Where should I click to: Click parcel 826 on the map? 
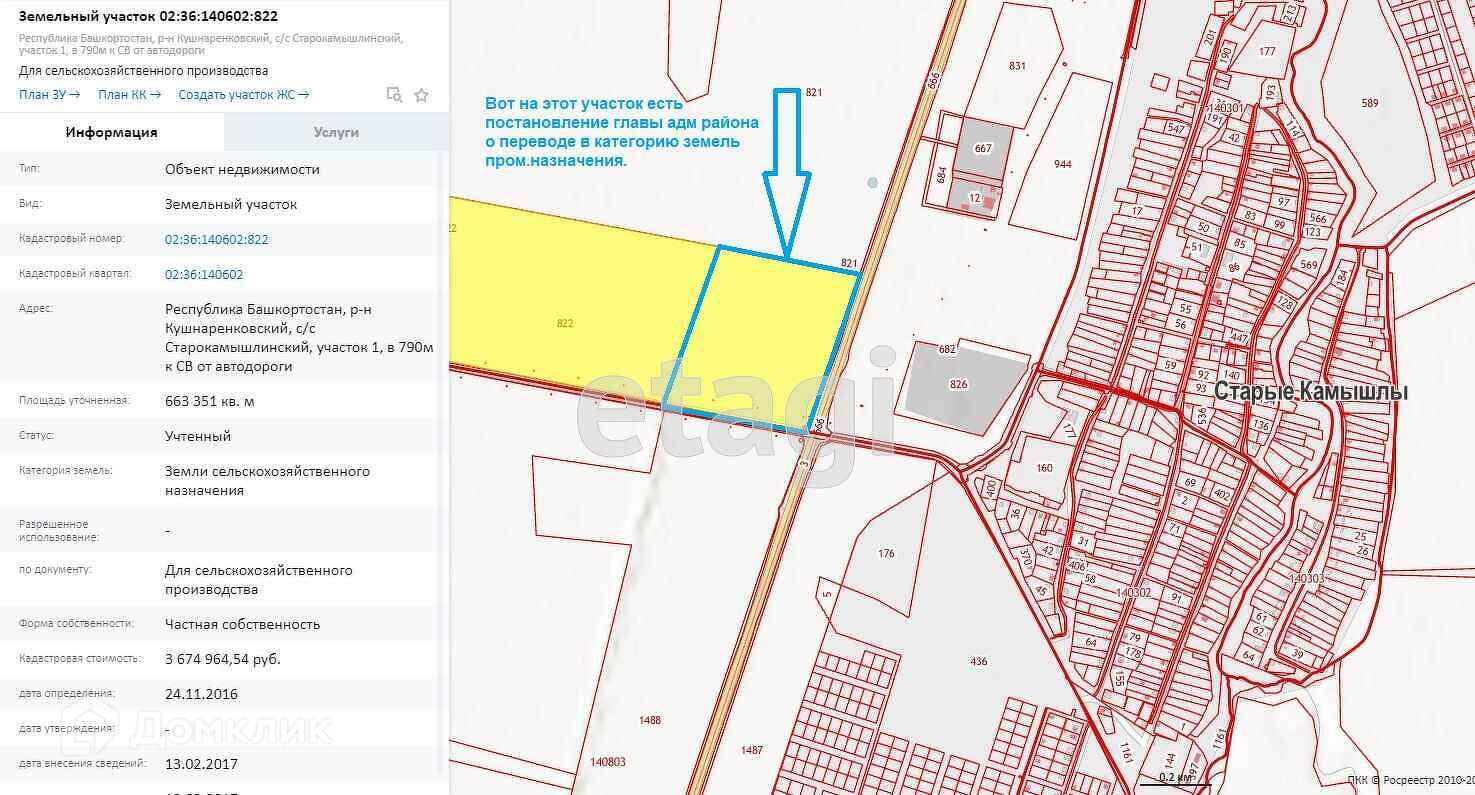pyautogui.click(x=959, y=385)
